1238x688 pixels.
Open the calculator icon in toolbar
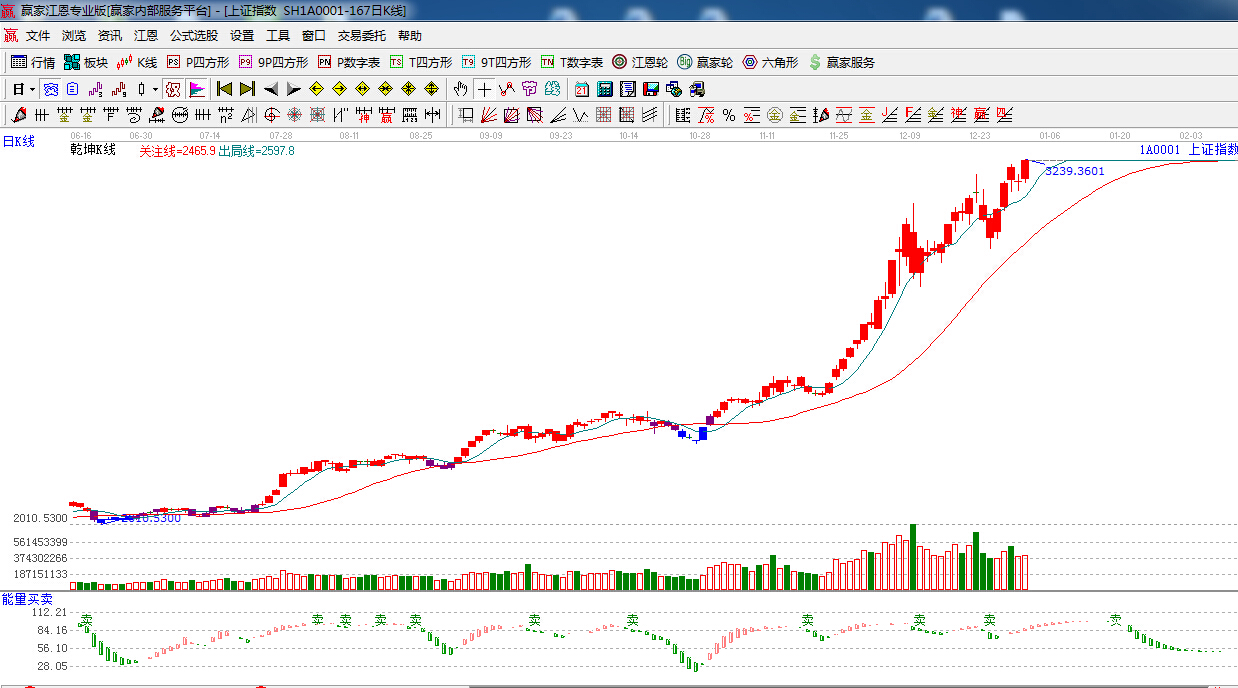coord(604,89)
